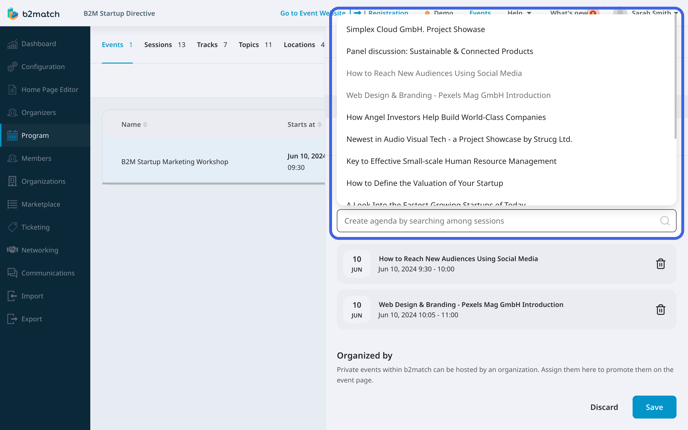The image size is (688, 430).
Task: Save the event changes
Action: [654, 407]
